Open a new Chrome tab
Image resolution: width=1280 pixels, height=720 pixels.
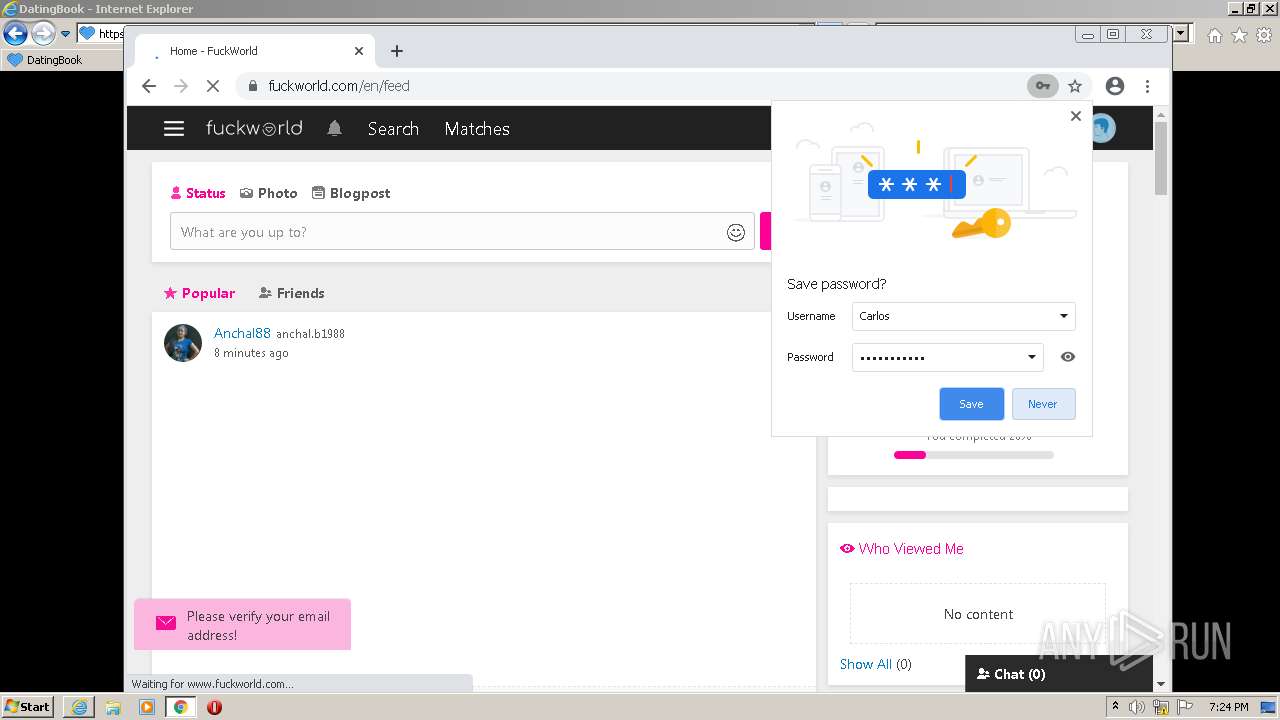(x=397, y=51)
